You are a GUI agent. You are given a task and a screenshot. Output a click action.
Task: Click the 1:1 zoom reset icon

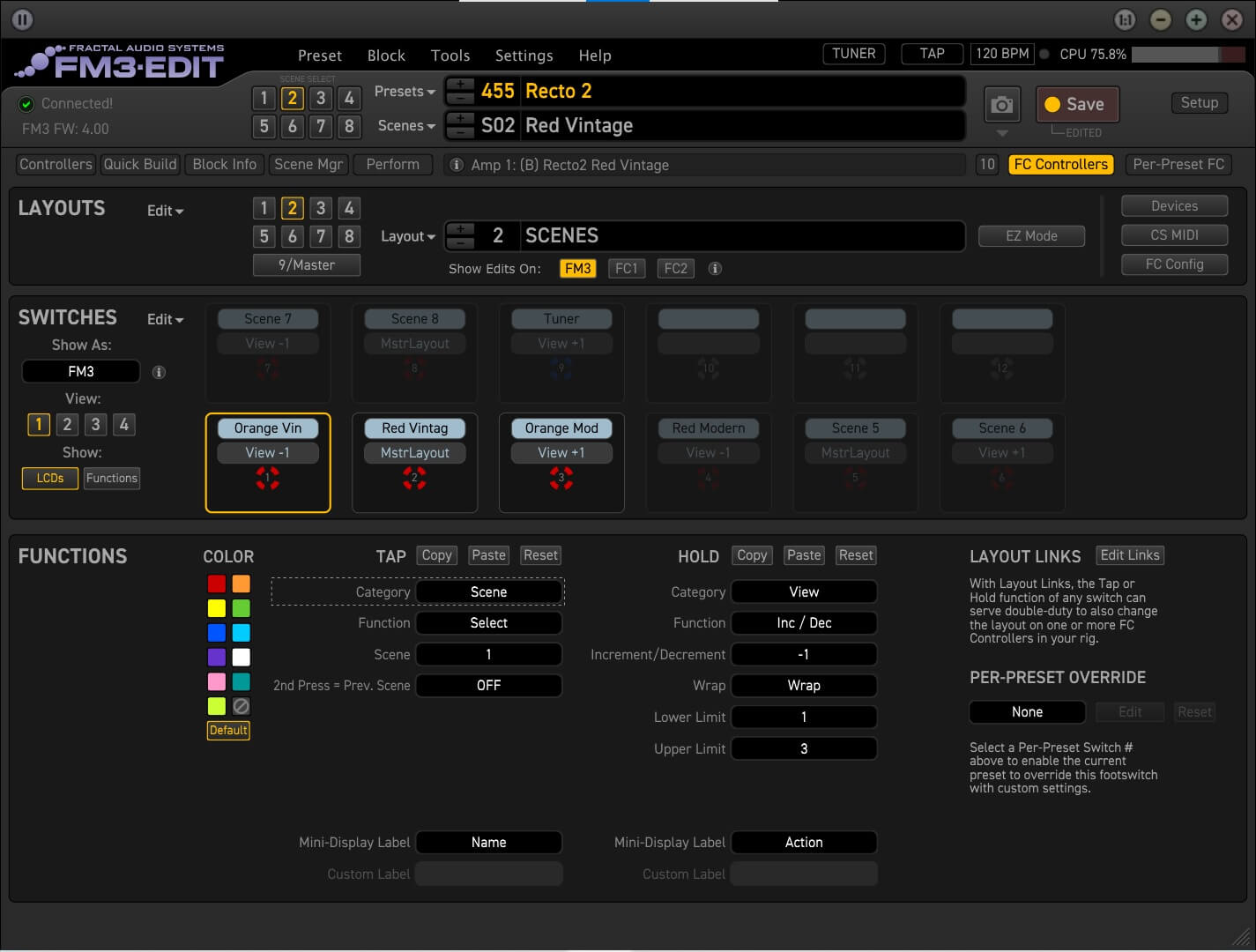tap(1125, 19)
